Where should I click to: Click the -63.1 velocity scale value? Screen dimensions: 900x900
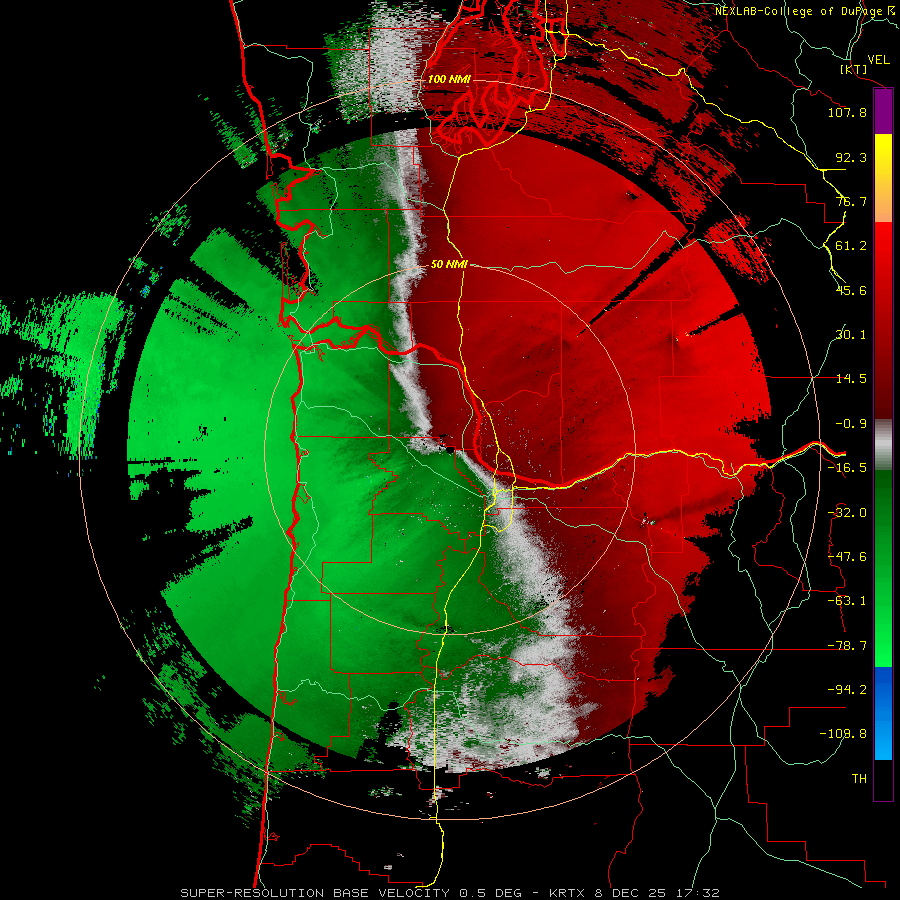click(847, 601)
